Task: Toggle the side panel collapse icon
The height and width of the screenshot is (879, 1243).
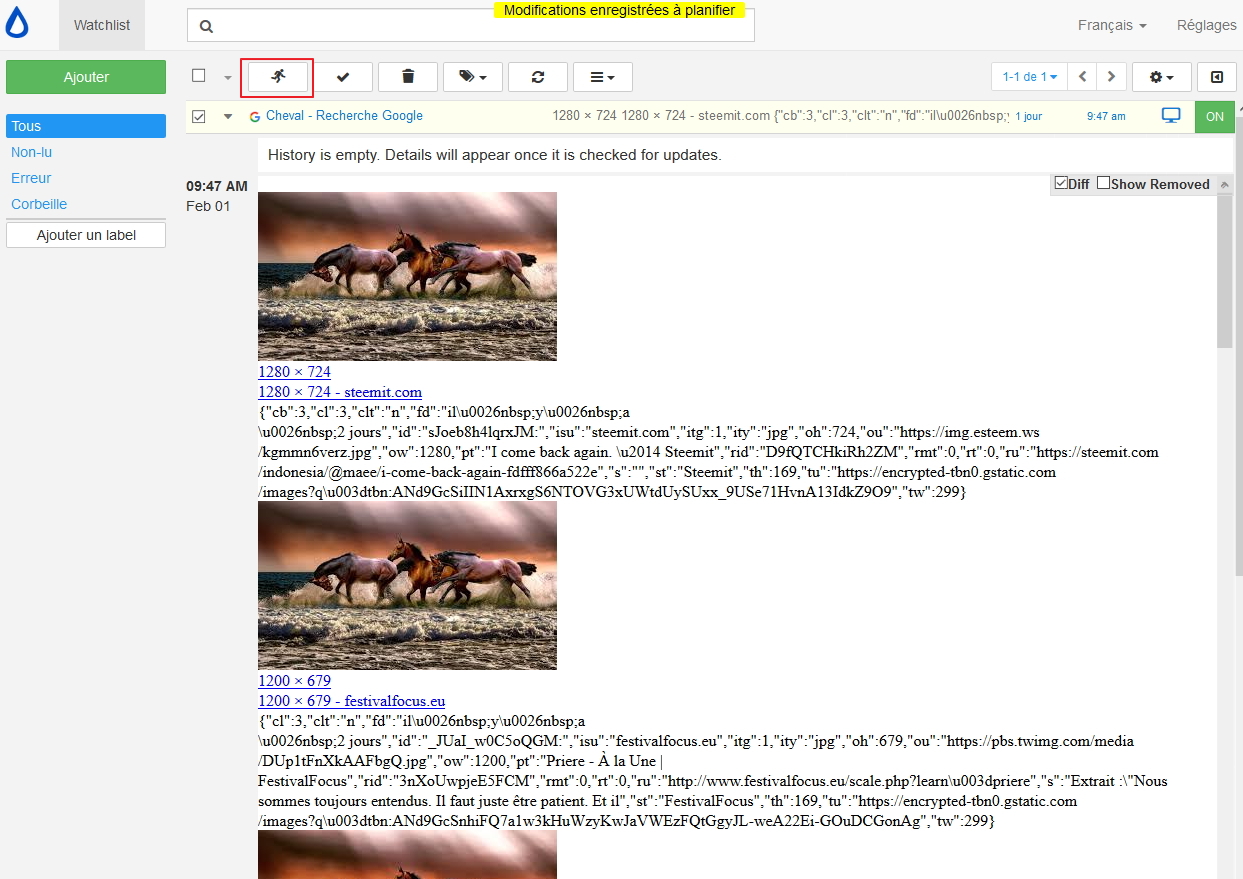Action: pos(1216,77)
